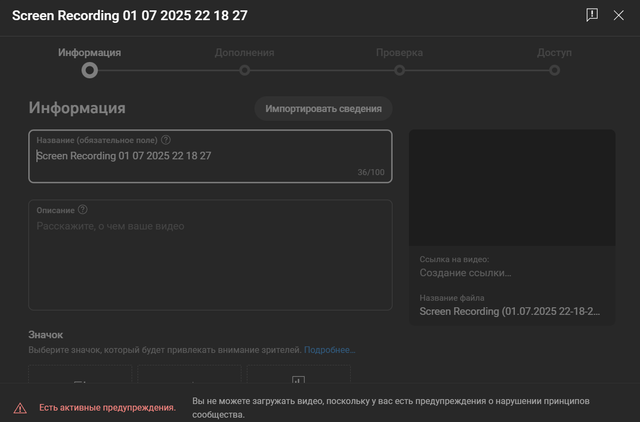The image size is (640, 422).
Task: Click help icon beside Описание label
Action: (x=82, y=210)
